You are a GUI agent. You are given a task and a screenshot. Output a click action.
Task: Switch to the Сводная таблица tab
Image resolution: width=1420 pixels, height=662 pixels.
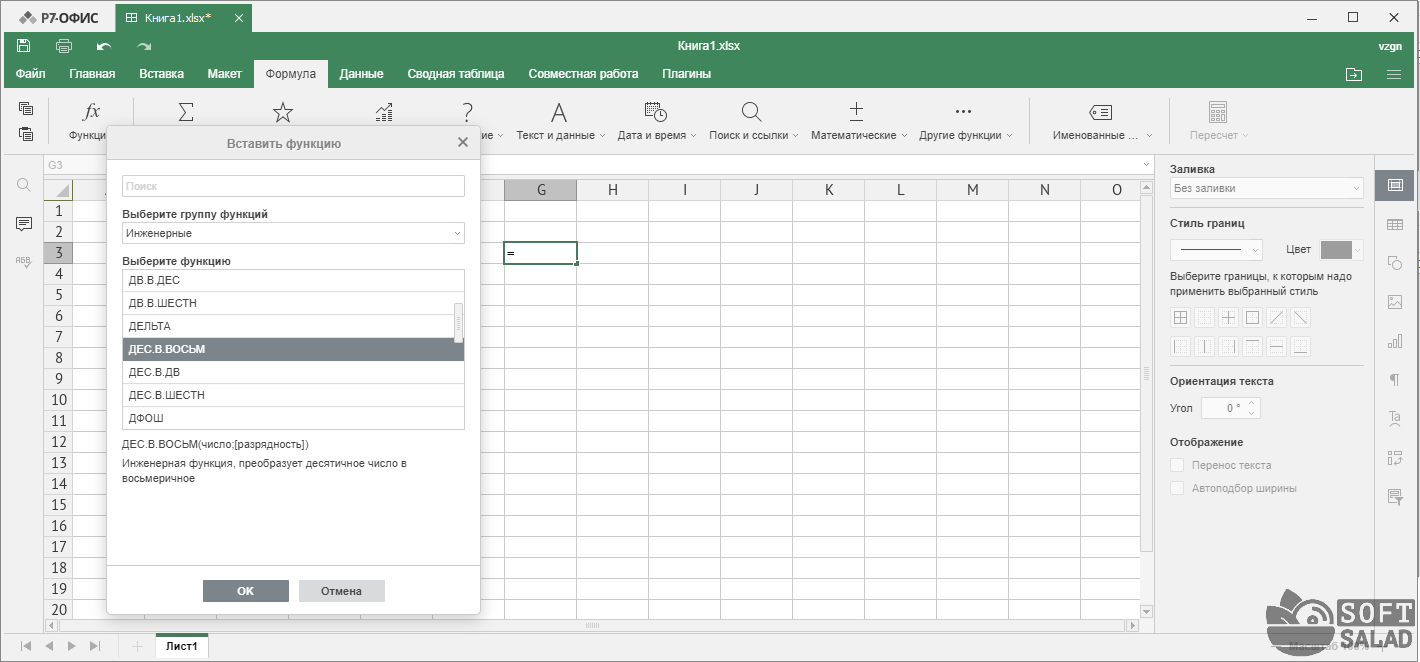(x=455, y=74)
